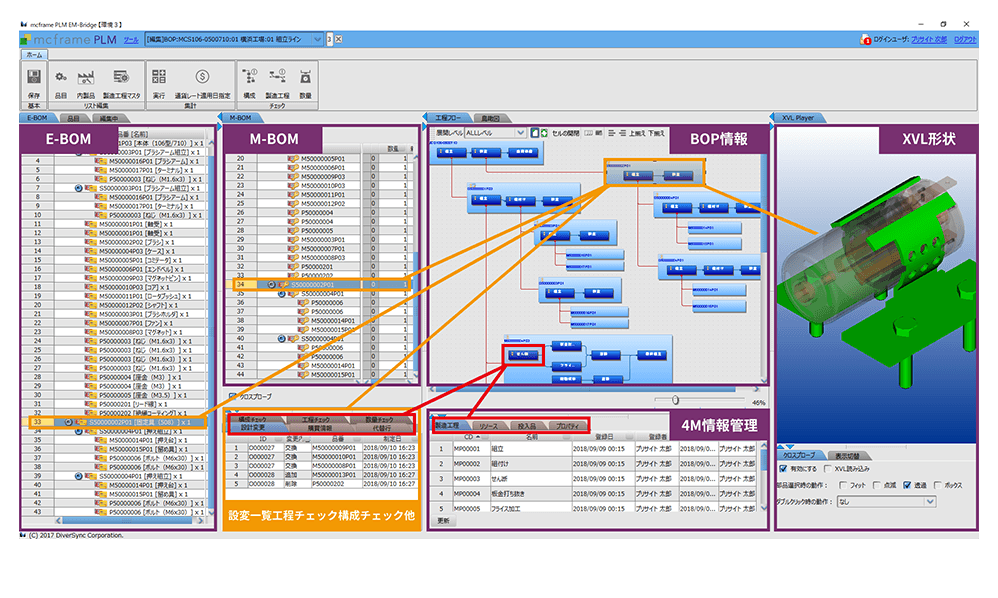Run aggregation with the 実行 icon

coord(159,77)
